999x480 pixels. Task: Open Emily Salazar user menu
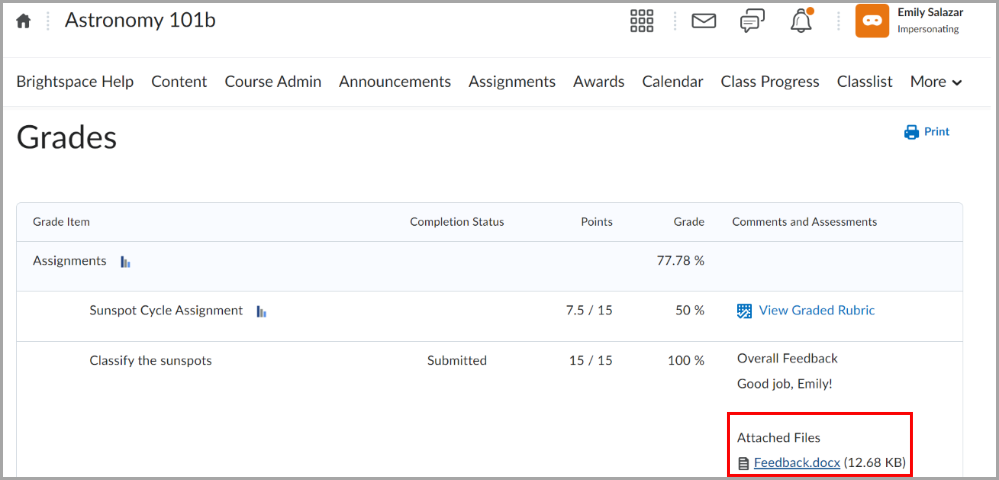929,20
